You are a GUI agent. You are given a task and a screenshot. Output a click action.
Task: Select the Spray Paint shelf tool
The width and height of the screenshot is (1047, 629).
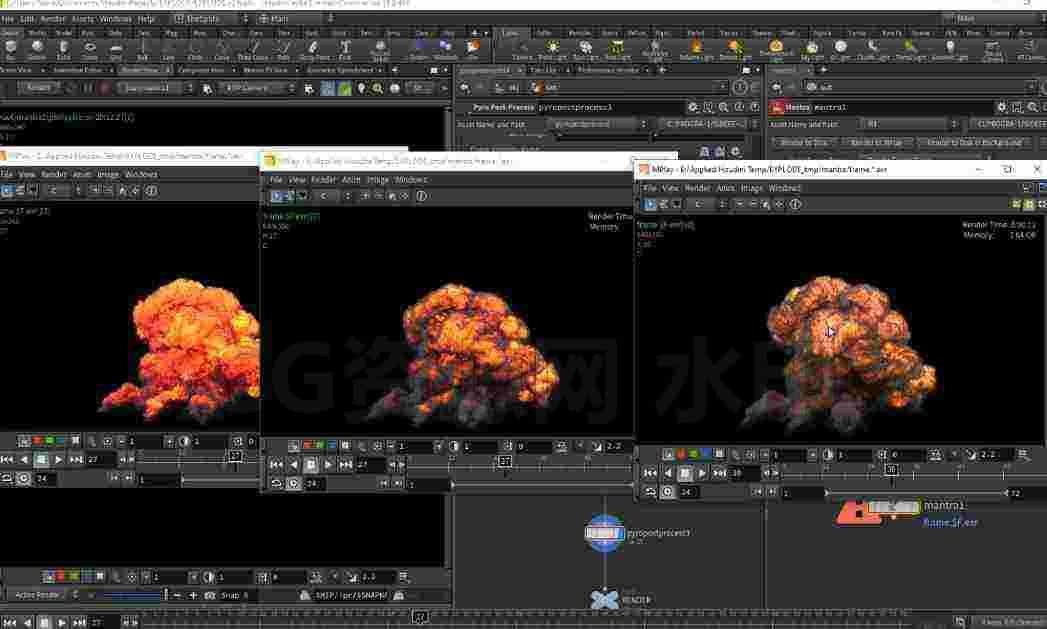coord(314,49)
